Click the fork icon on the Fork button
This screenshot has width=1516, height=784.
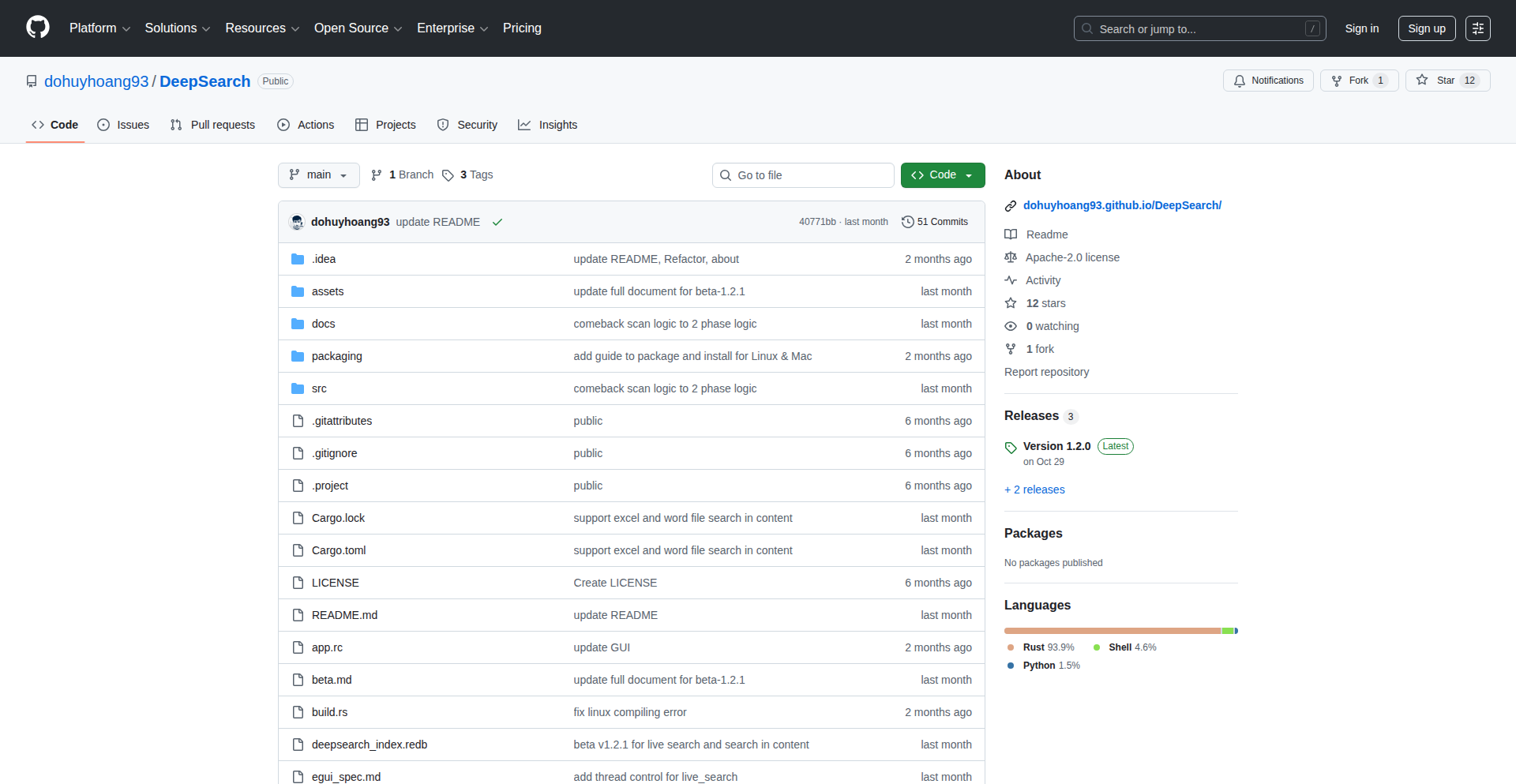tap(1336, 81)
